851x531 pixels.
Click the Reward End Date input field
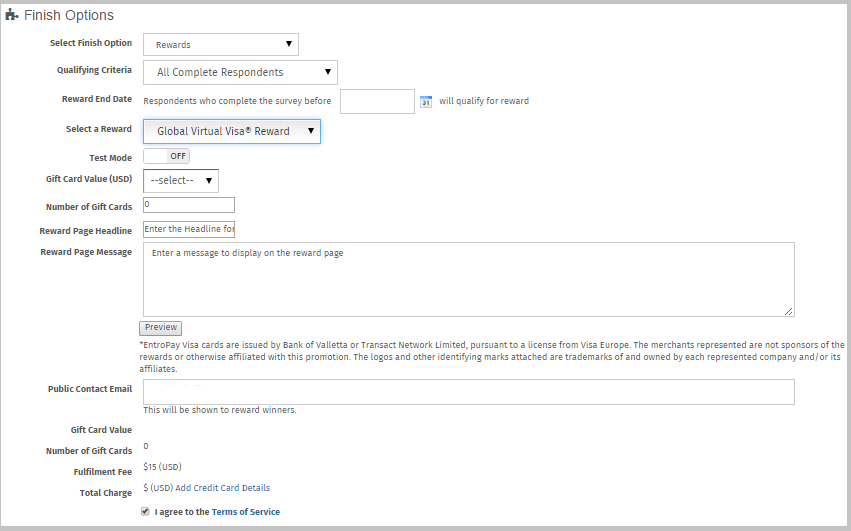click(x=377, y=102)
